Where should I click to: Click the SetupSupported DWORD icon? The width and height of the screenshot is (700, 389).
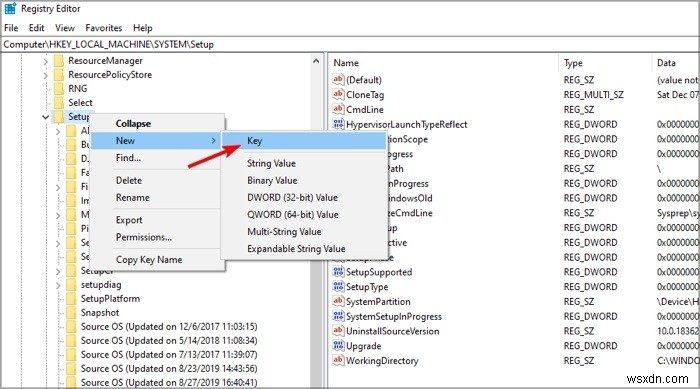[338, 272]
